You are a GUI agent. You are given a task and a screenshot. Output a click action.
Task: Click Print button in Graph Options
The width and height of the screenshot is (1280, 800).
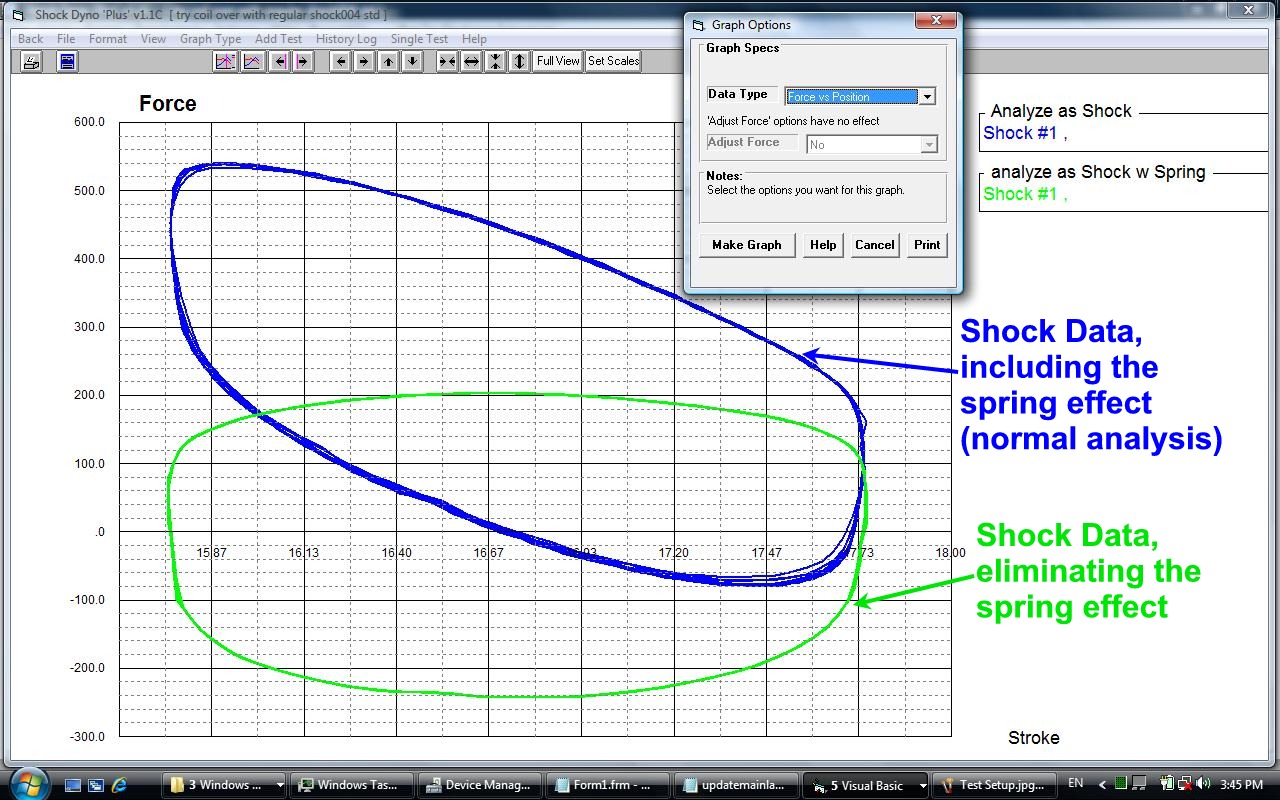pos(927,245)
